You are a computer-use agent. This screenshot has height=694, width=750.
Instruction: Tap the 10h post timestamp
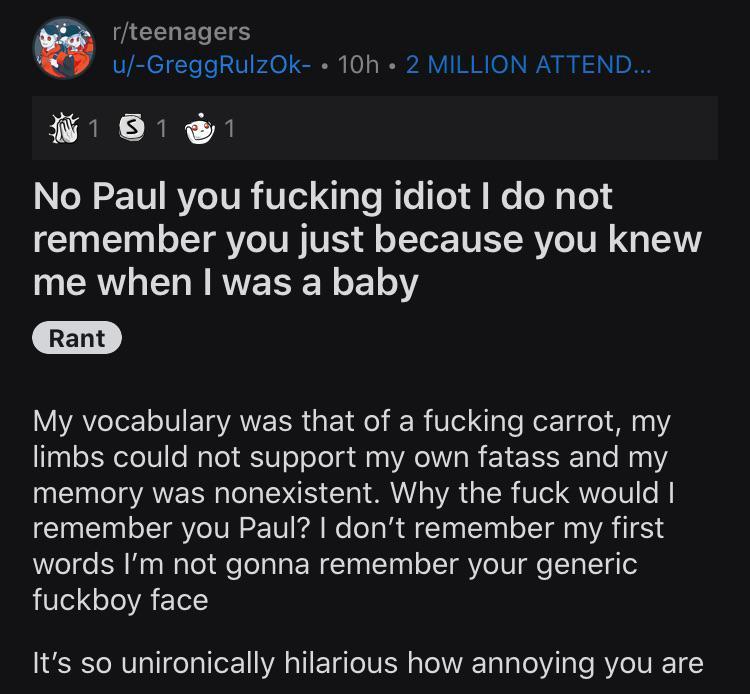pyautogui.click(x=359, y=65)
